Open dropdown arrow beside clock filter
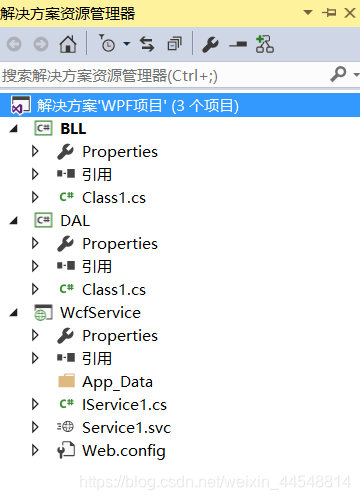This screenshot has width=360, height=500. click(127, 43)
